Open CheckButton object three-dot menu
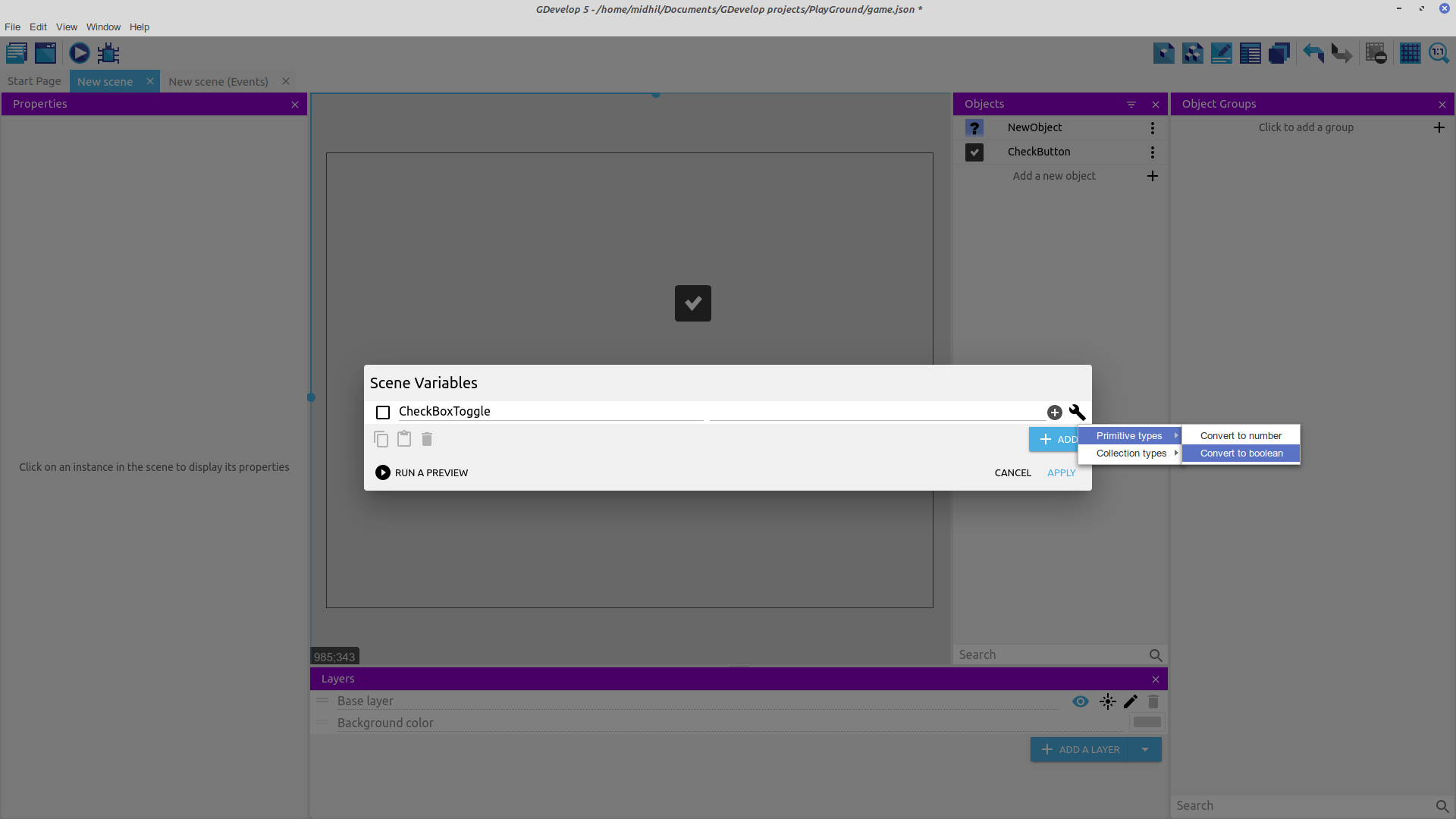Image resolution: width=1456 pixels, height=819 pixels. pos(1152,152)
